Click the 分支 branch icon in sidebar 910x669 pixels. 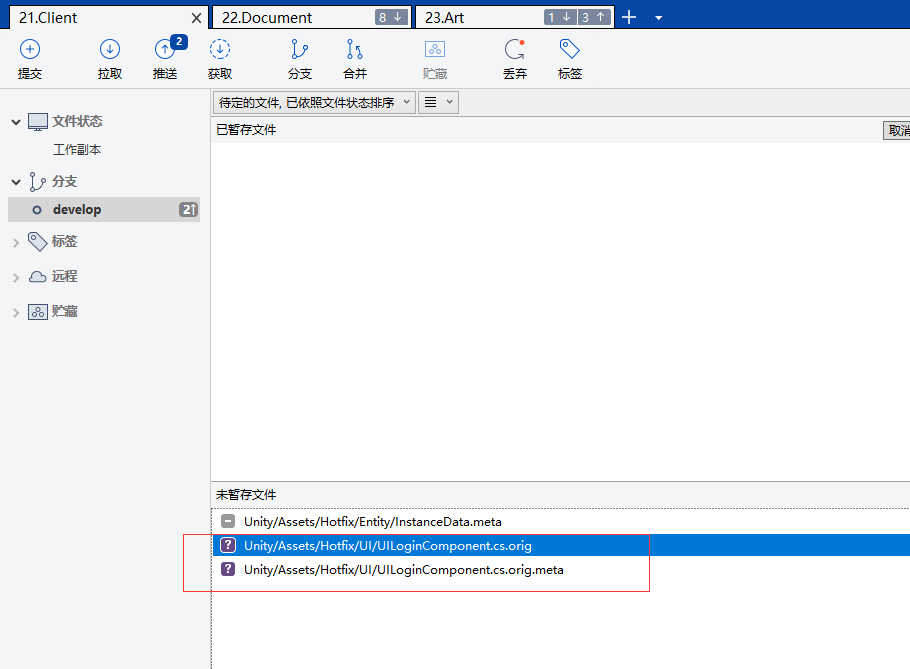(x=38, y=182)
